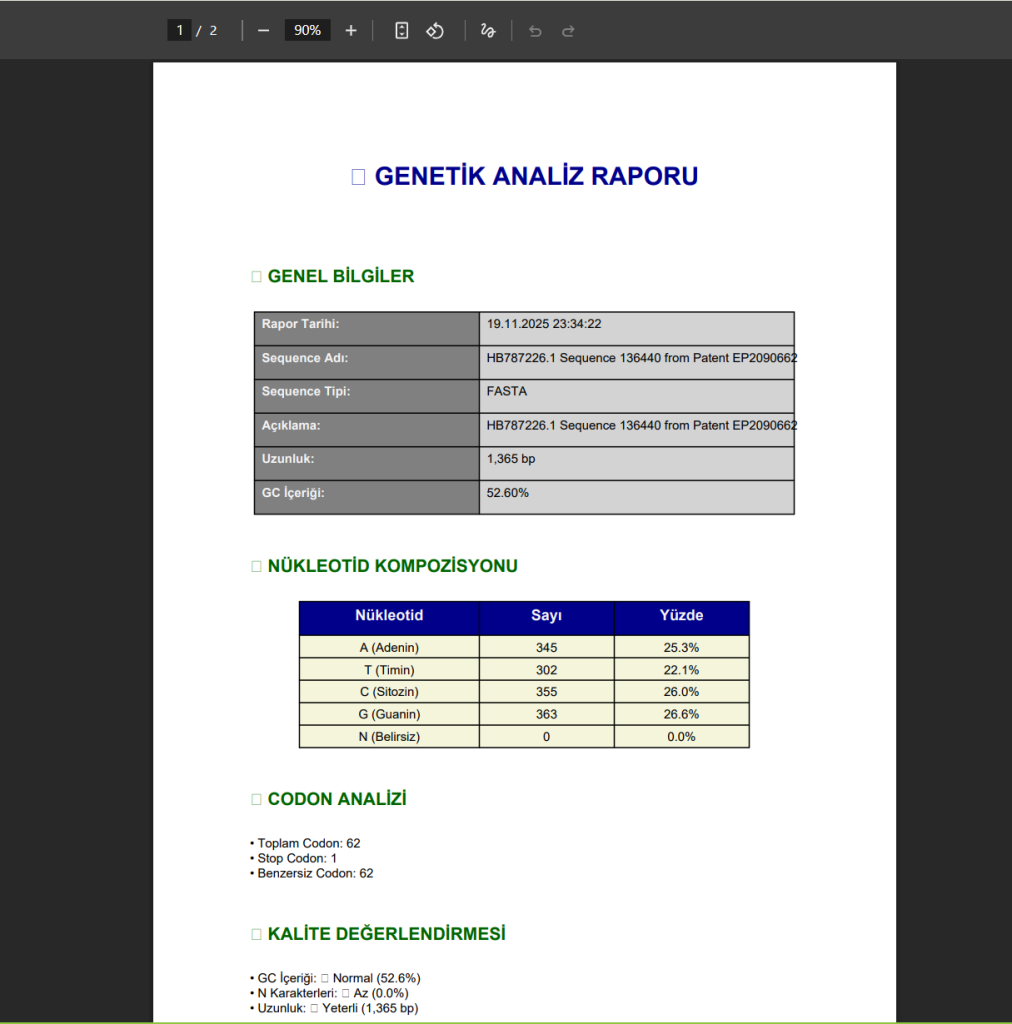Click the Yüzde column header
The width and height of the screenshot is (1012, 1024).
681,617
